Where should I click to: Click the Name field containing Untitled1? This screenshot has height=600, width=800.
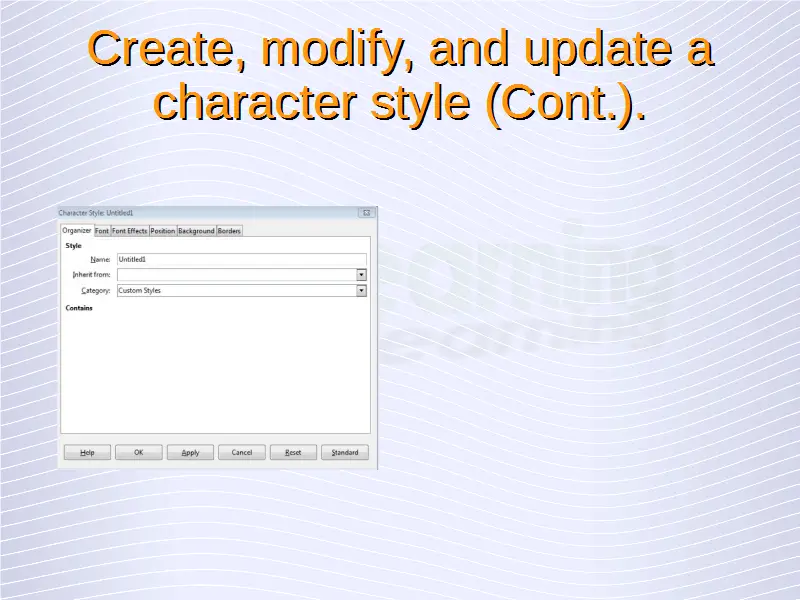[x=240, y=259]
